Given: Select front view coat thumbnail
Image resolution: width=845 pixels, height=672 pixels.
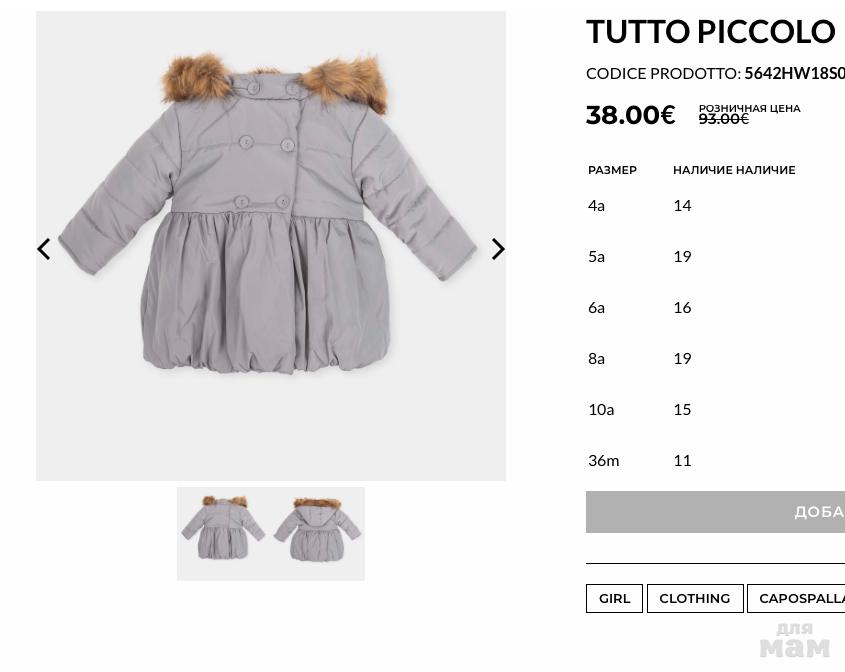Looking at the screenshot, I should pyautogui.click(x=223, y=528).
